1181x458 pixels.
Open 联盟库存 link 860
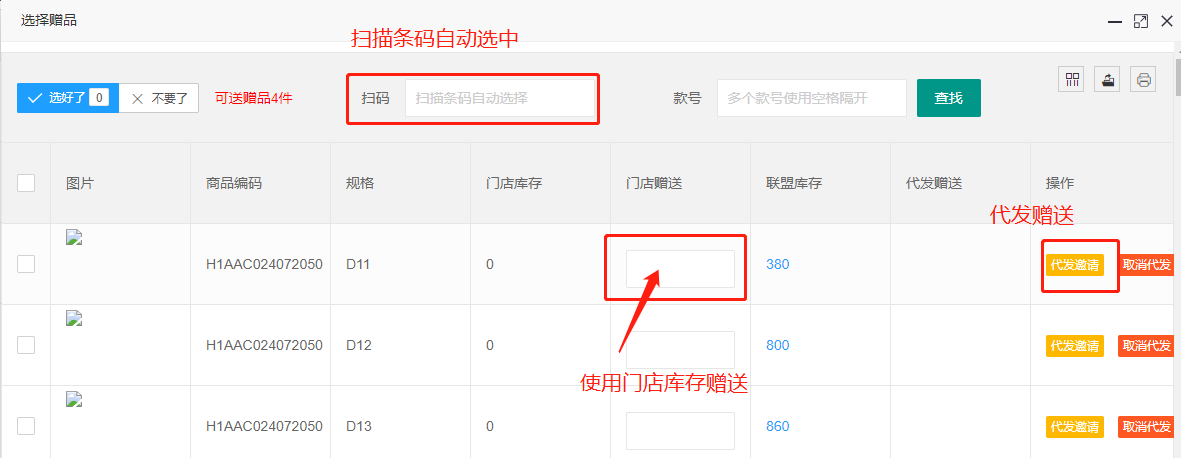pos(777,427)
